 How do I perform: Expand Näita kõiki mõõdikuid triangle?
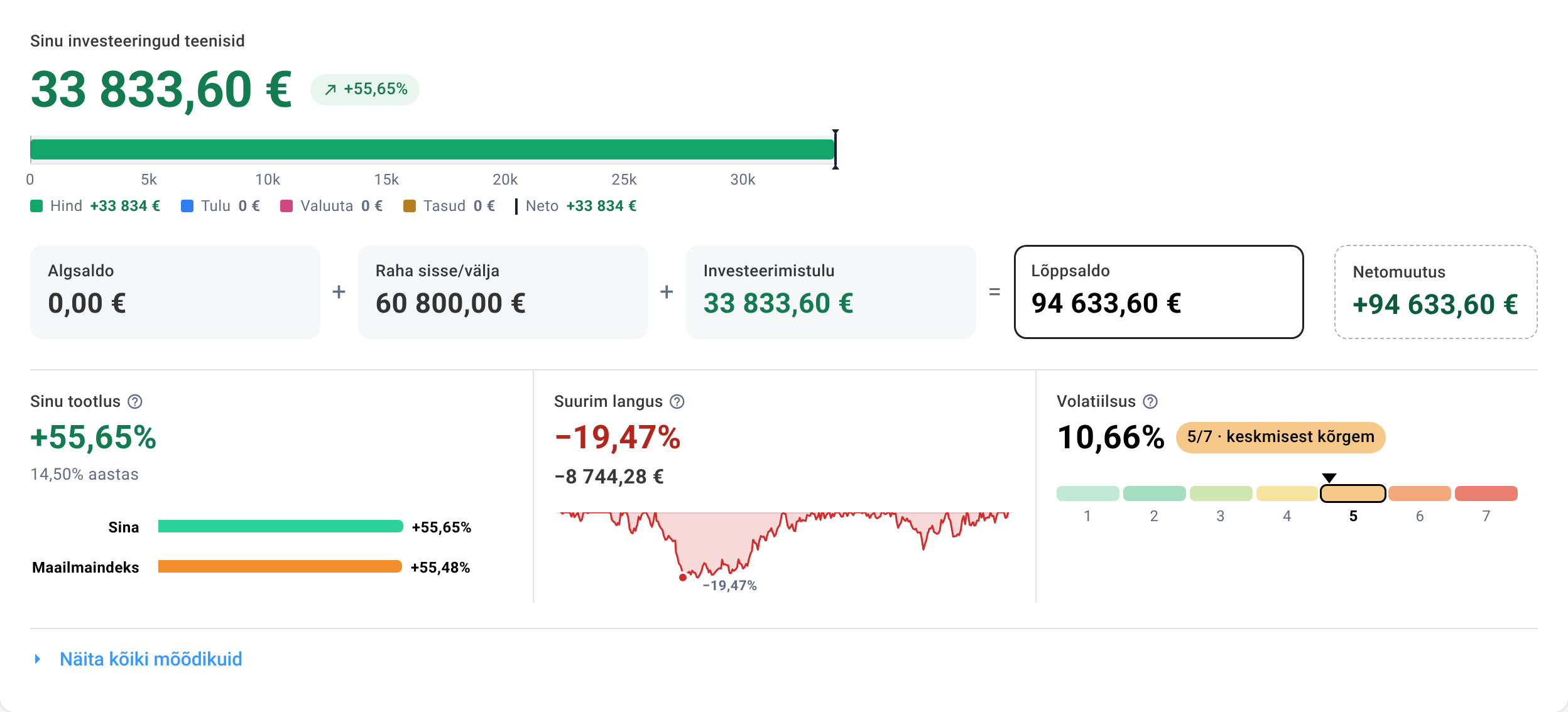[38, 659]
